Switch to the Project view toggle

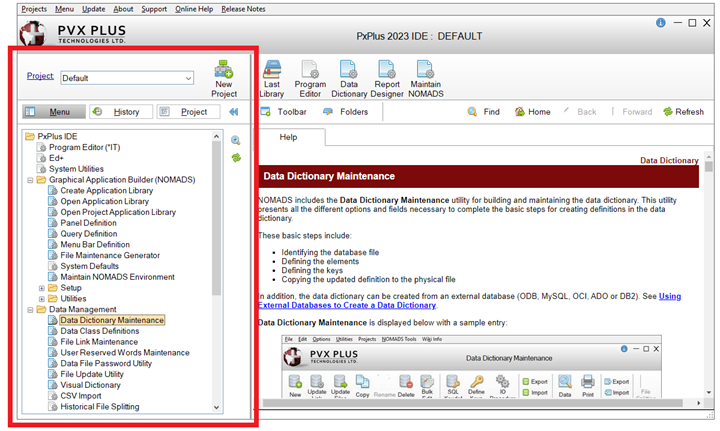pos(186,112)
